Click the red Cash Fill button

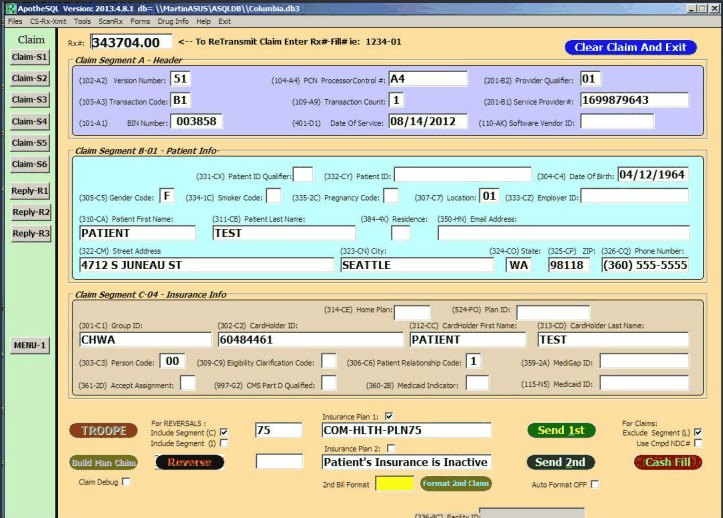pos(667,462)
